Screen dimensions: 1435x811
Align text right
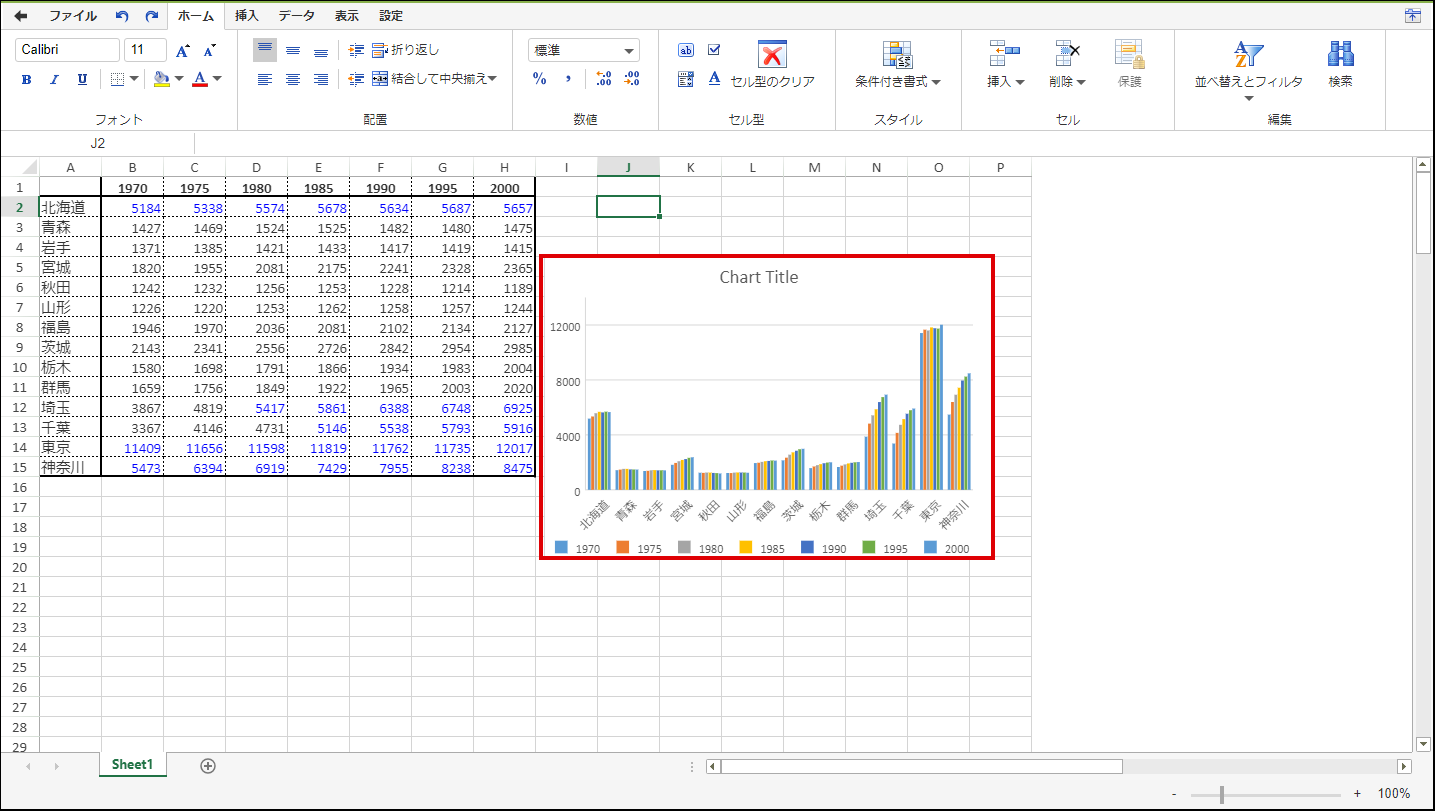(321, 79)
